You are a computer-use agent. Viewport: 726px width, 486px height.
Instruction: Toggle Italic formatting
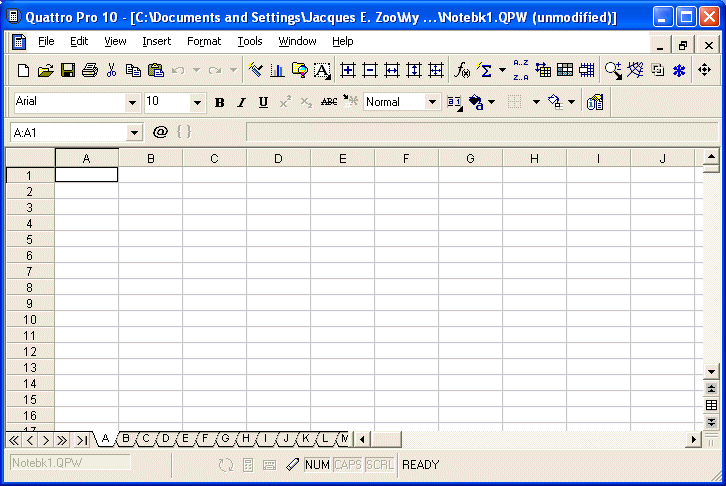241,102
